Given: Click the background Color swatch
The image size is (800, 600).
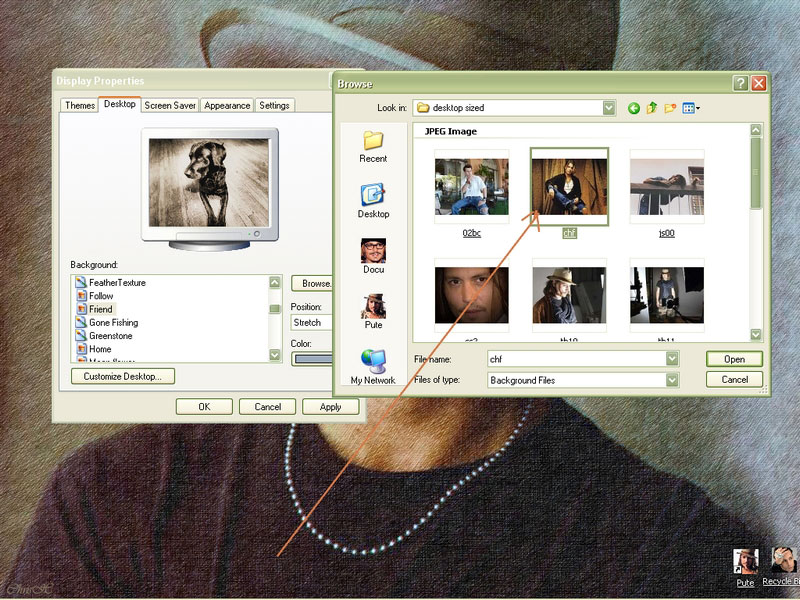Looking at the screenshot, I should point(312,359).
